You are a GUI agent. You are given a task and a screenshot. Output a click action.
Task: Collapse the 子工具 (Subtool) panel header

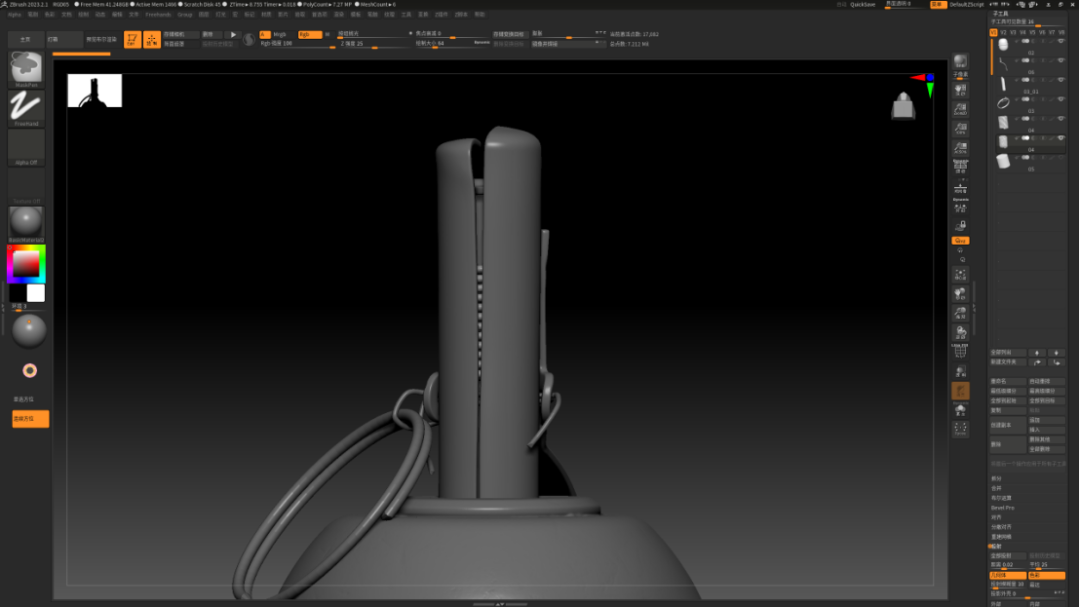(x=1000, y=14)
